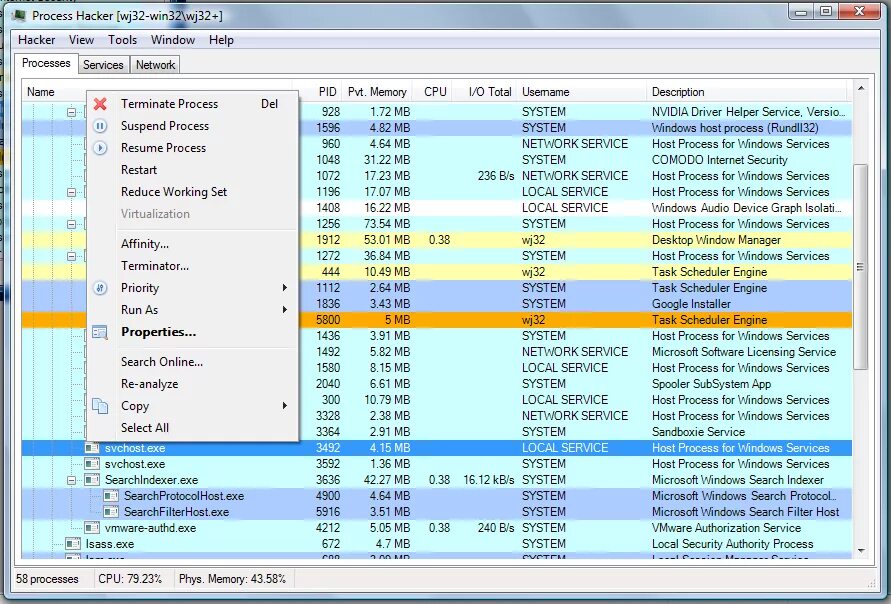Click the scrollbar up arrow
891x604 pixels.
coord(860,89)
